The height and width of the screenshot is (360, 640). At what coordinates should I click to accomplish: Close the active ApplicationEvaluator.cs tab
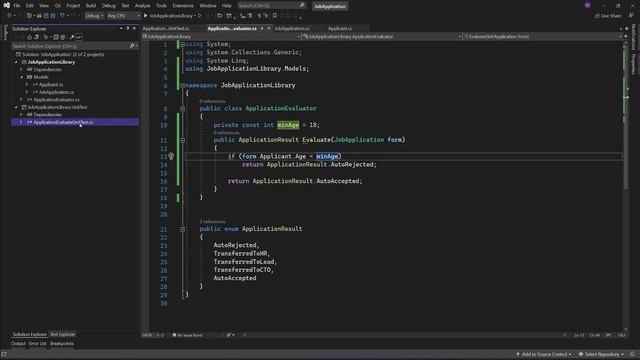pyautogui.click(x=269, y=29)
